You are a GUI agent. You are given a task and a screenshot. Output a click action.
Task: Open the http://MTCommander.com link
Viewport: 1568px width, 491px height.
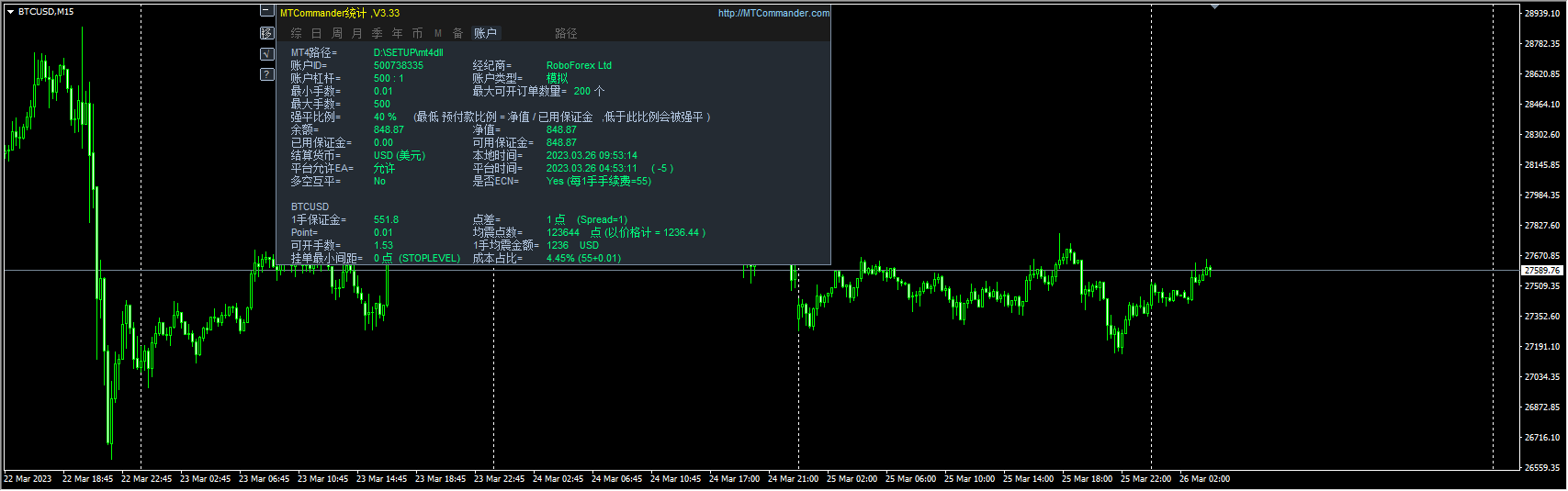(x=773, y=13)
